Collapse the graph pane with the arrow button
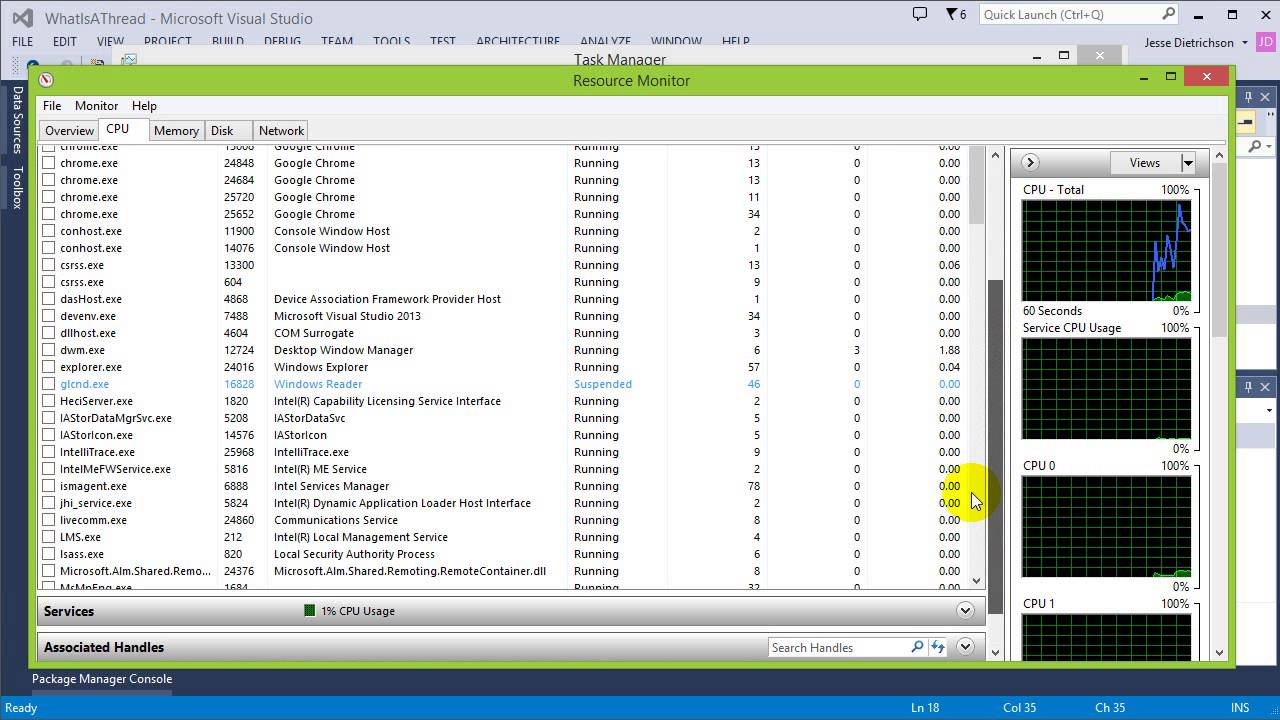1280x720 pixels. pyautogui.click(x=1029, y=163)
